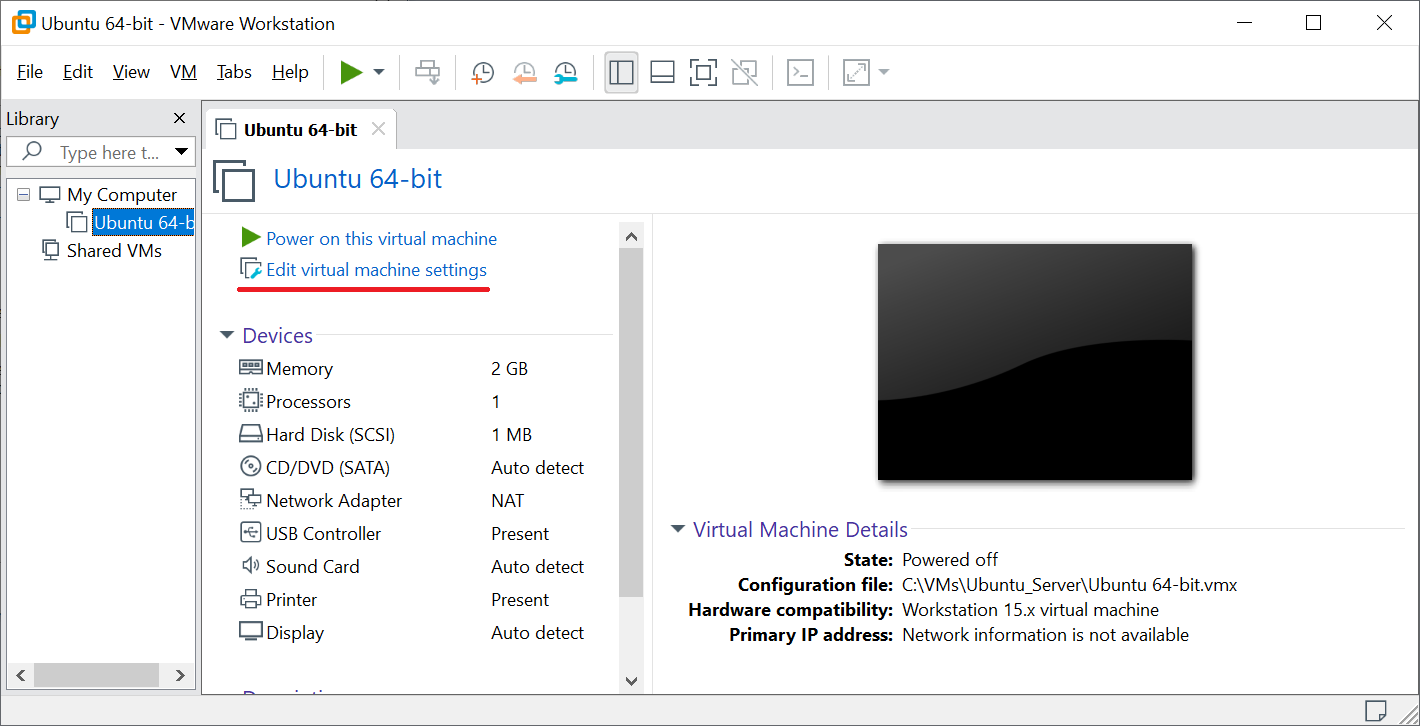Viewport: 1420px width, 726px height.
Task: Click the Printer icon
Action: tap(250, 599)
